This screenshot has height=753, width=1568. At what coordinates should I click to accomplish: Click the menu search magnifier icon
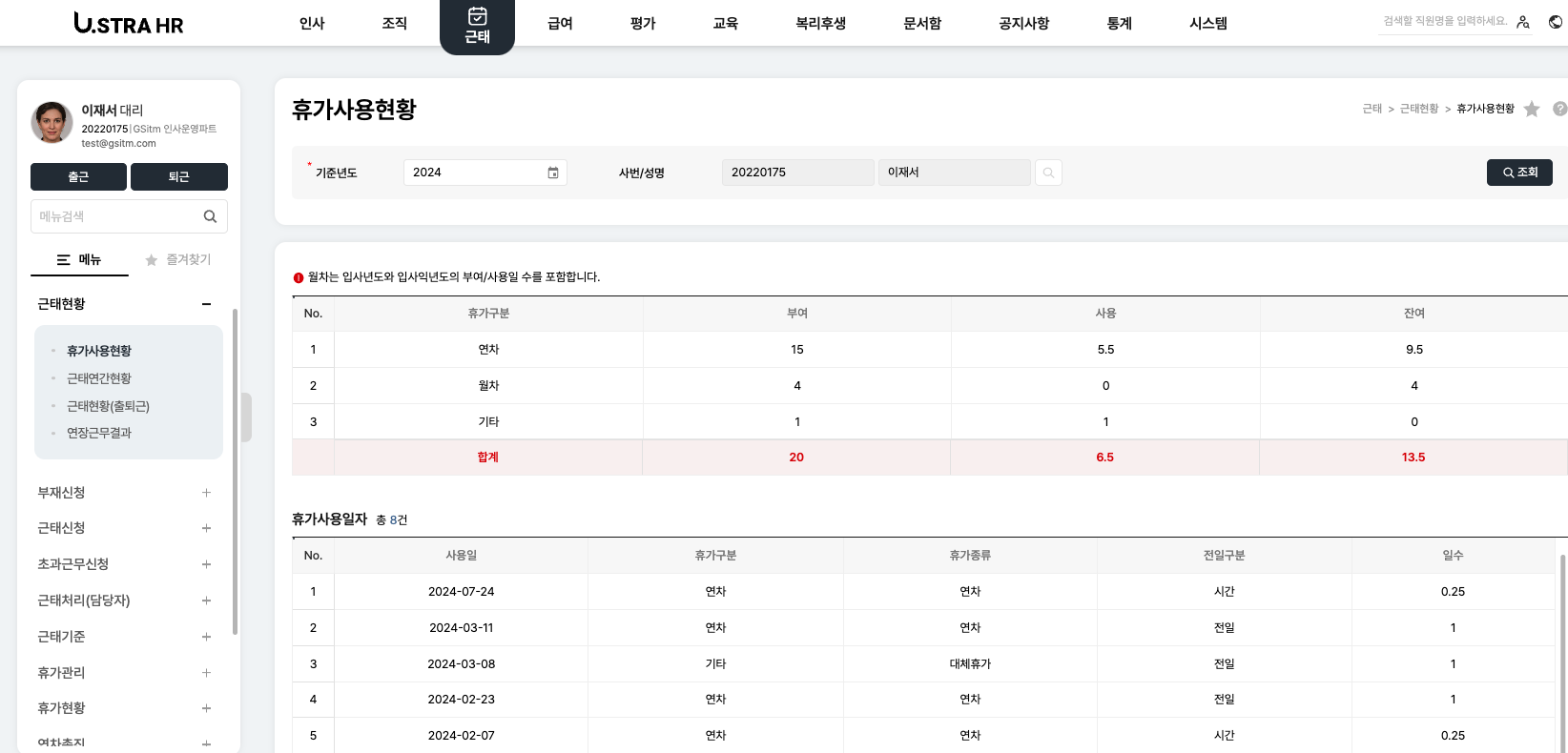click(210, 216)
